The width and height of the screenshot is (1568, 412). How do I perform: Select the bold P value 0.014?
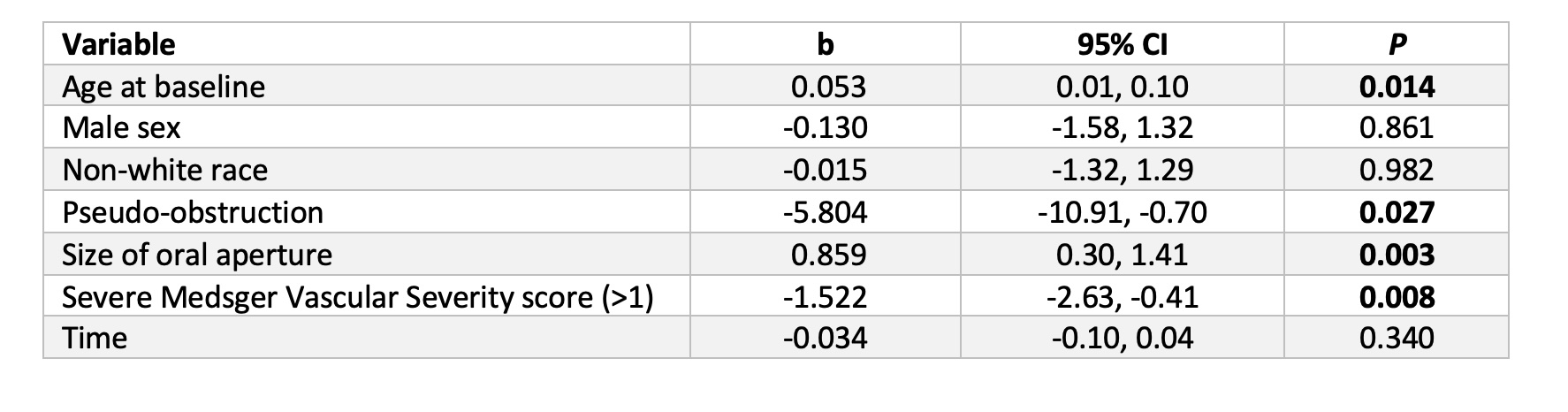(1397, 87)
